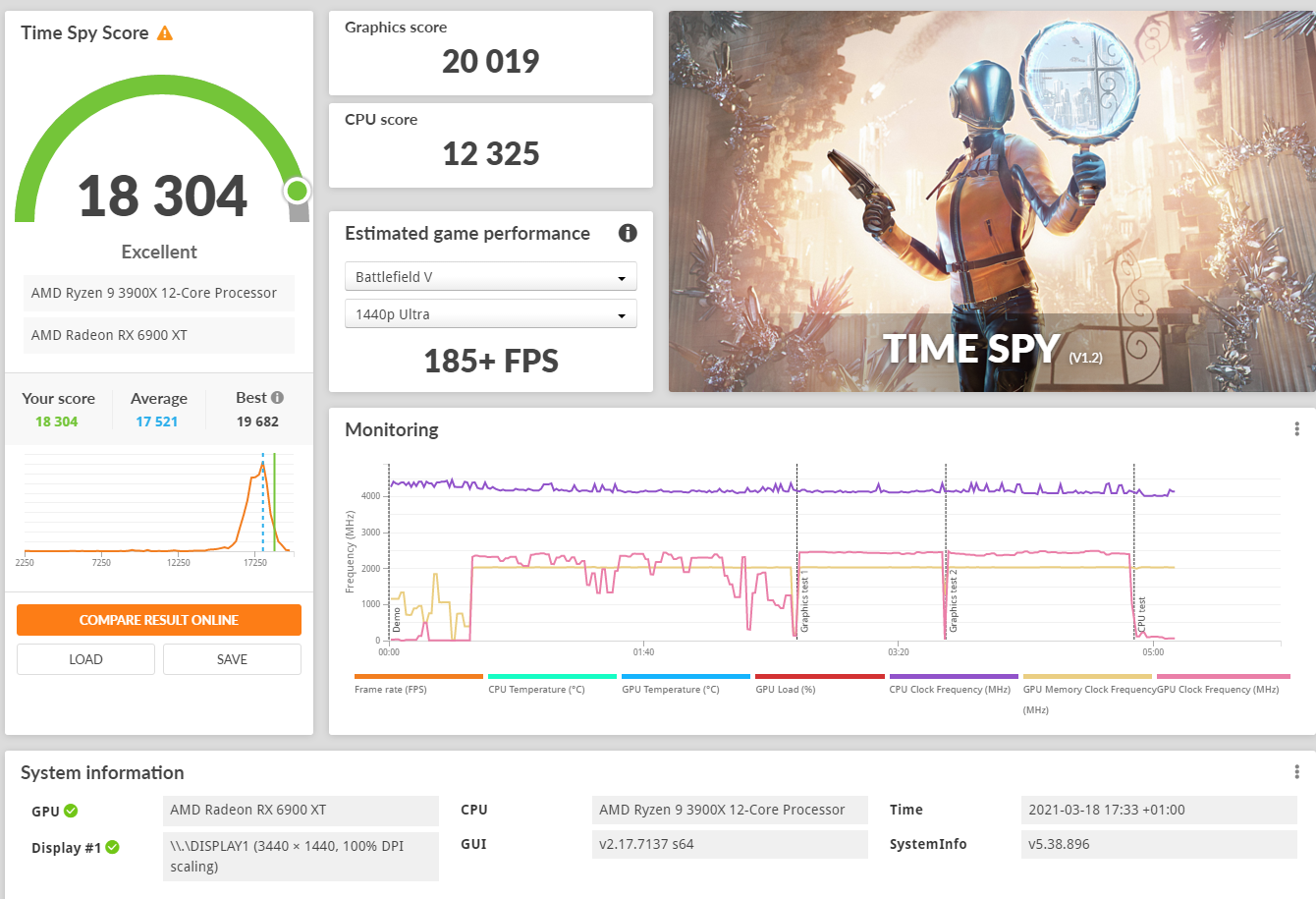Click the AMD Ryzen 9 3900X field under the gauge
Screen dimensions: 1316x899
[159, 293]
